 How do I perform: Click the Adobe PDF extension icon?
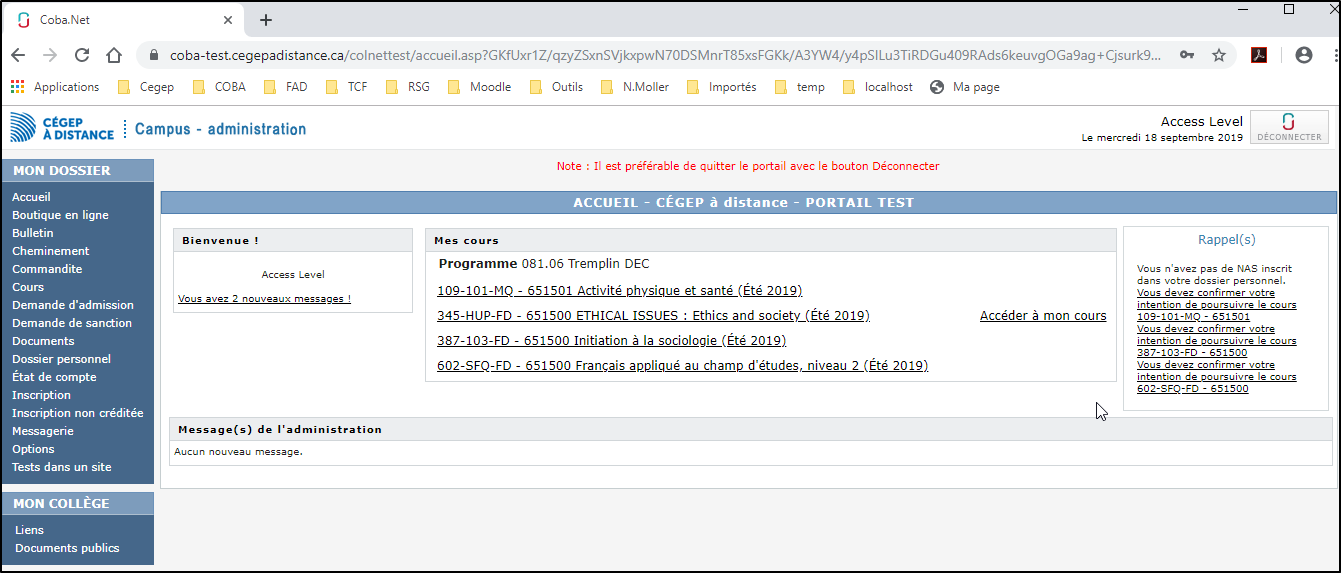(1260, 56)
